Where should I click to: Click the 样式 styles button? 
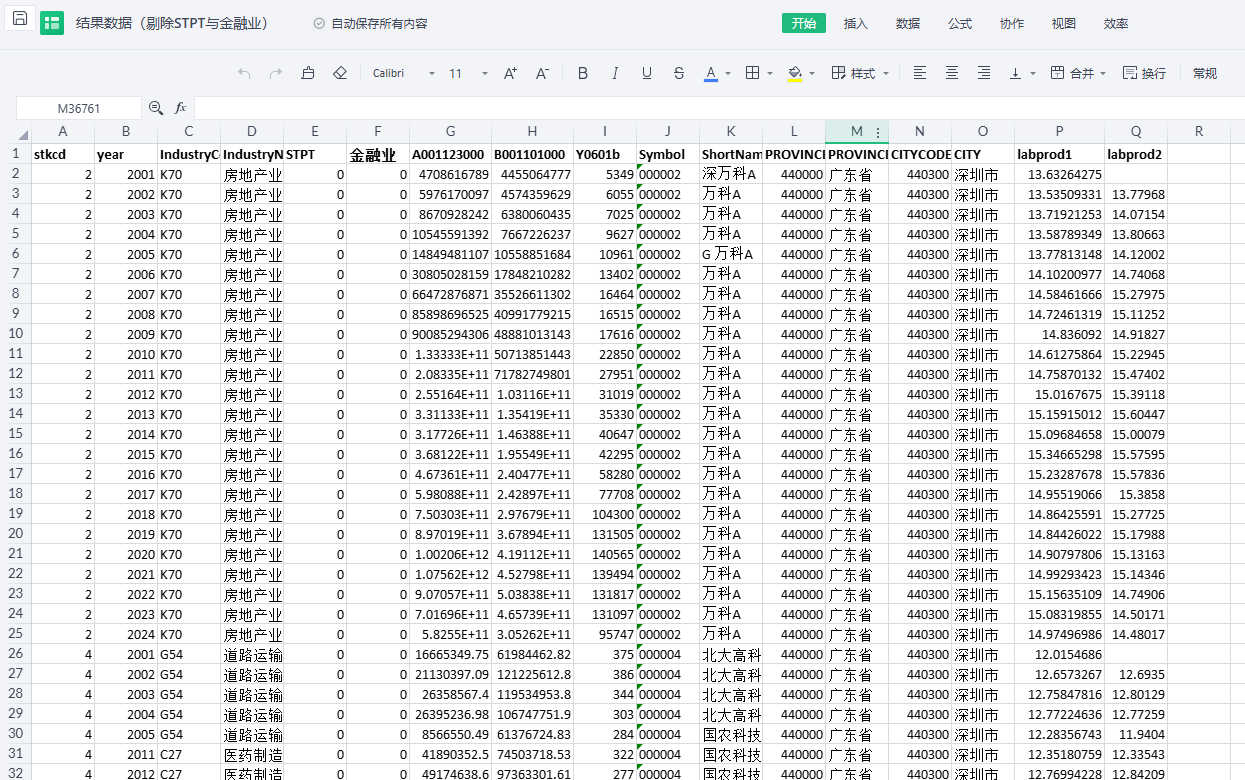854,73
